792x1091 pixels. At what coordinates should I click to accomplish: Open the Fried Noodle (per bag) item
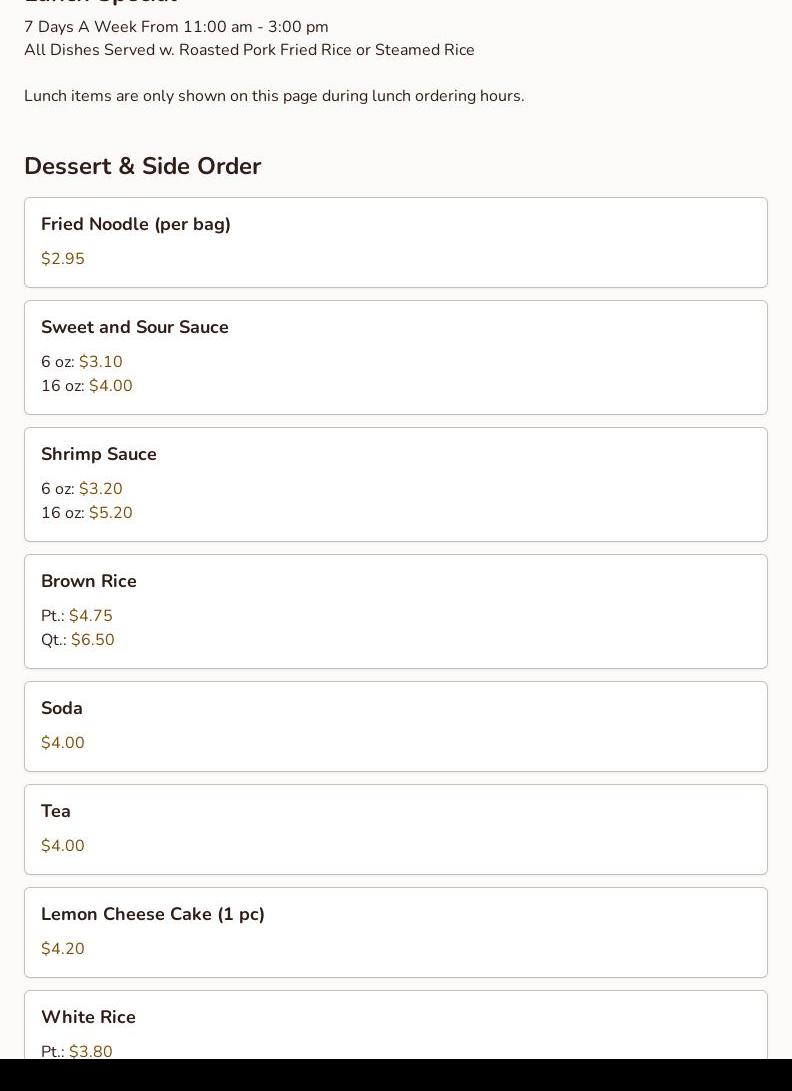click(x=136, y=225)
